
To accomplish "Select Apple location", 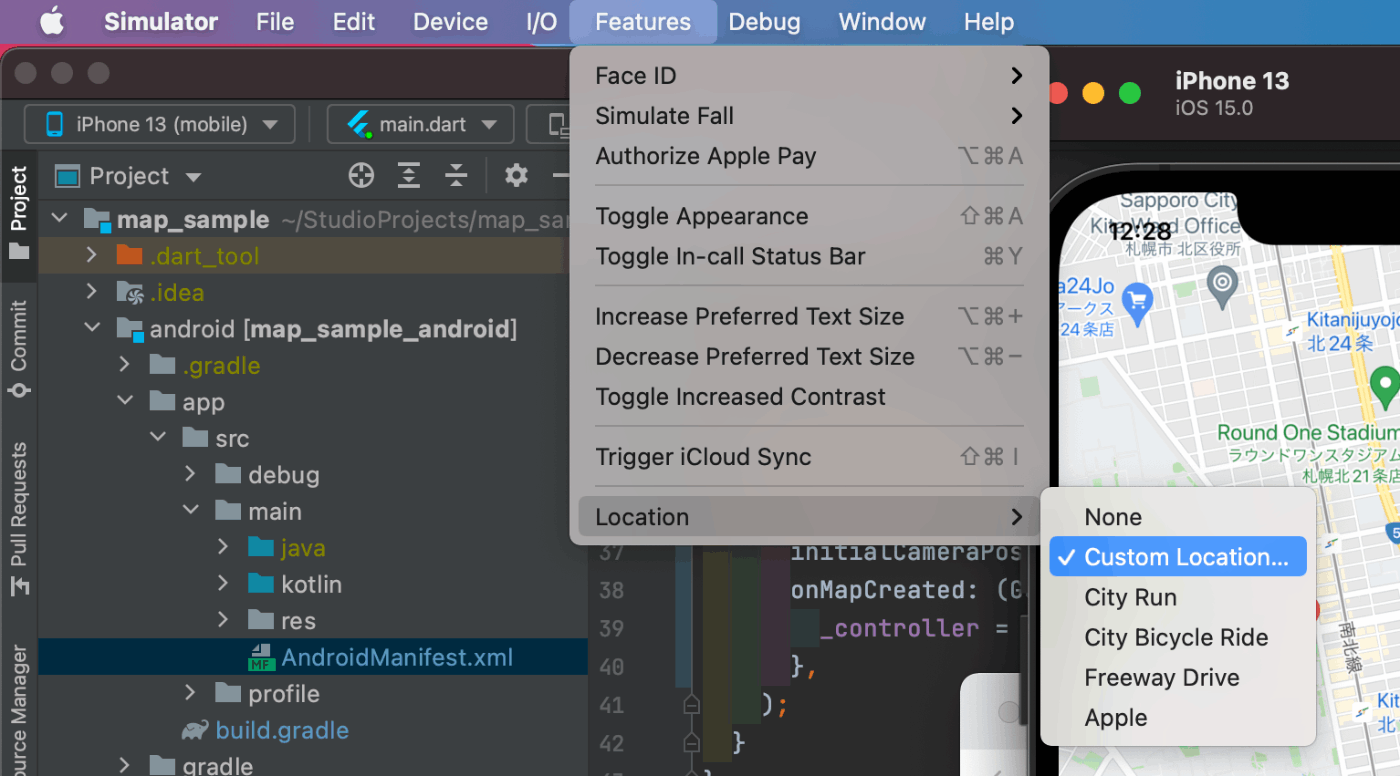I will point(1178,717).
